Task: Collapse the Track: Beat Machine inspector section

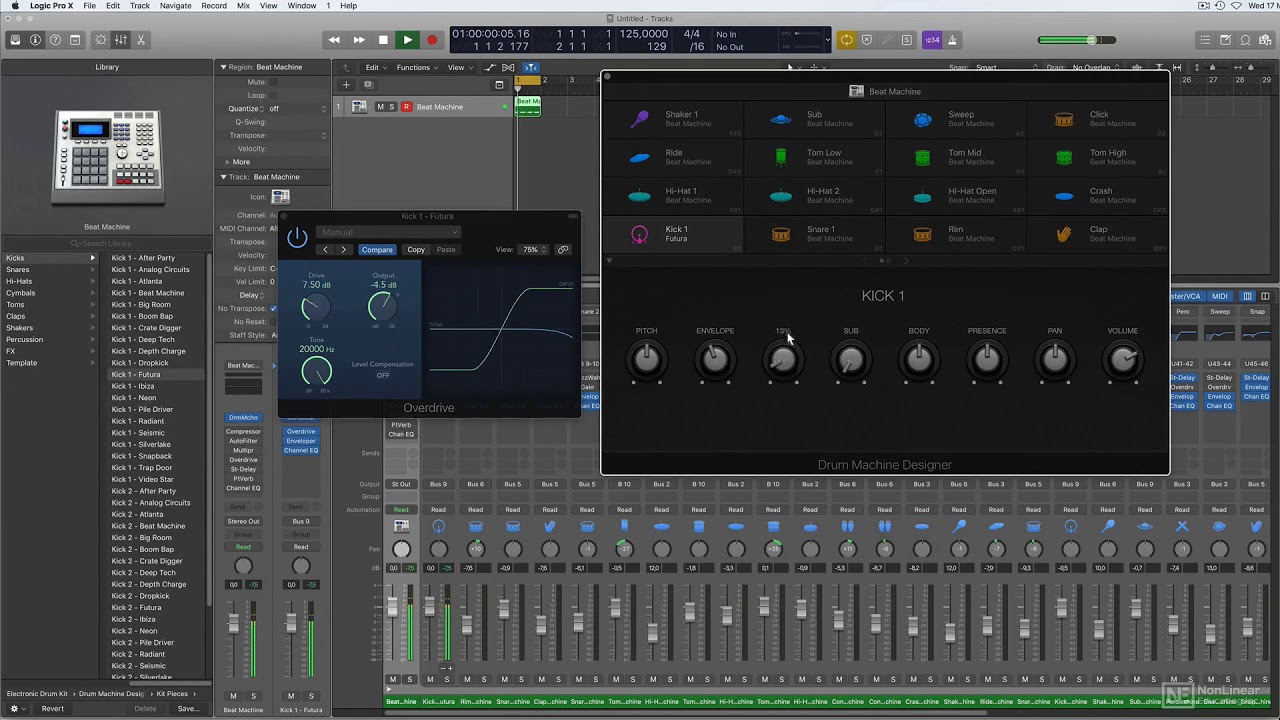Action: 223,177
